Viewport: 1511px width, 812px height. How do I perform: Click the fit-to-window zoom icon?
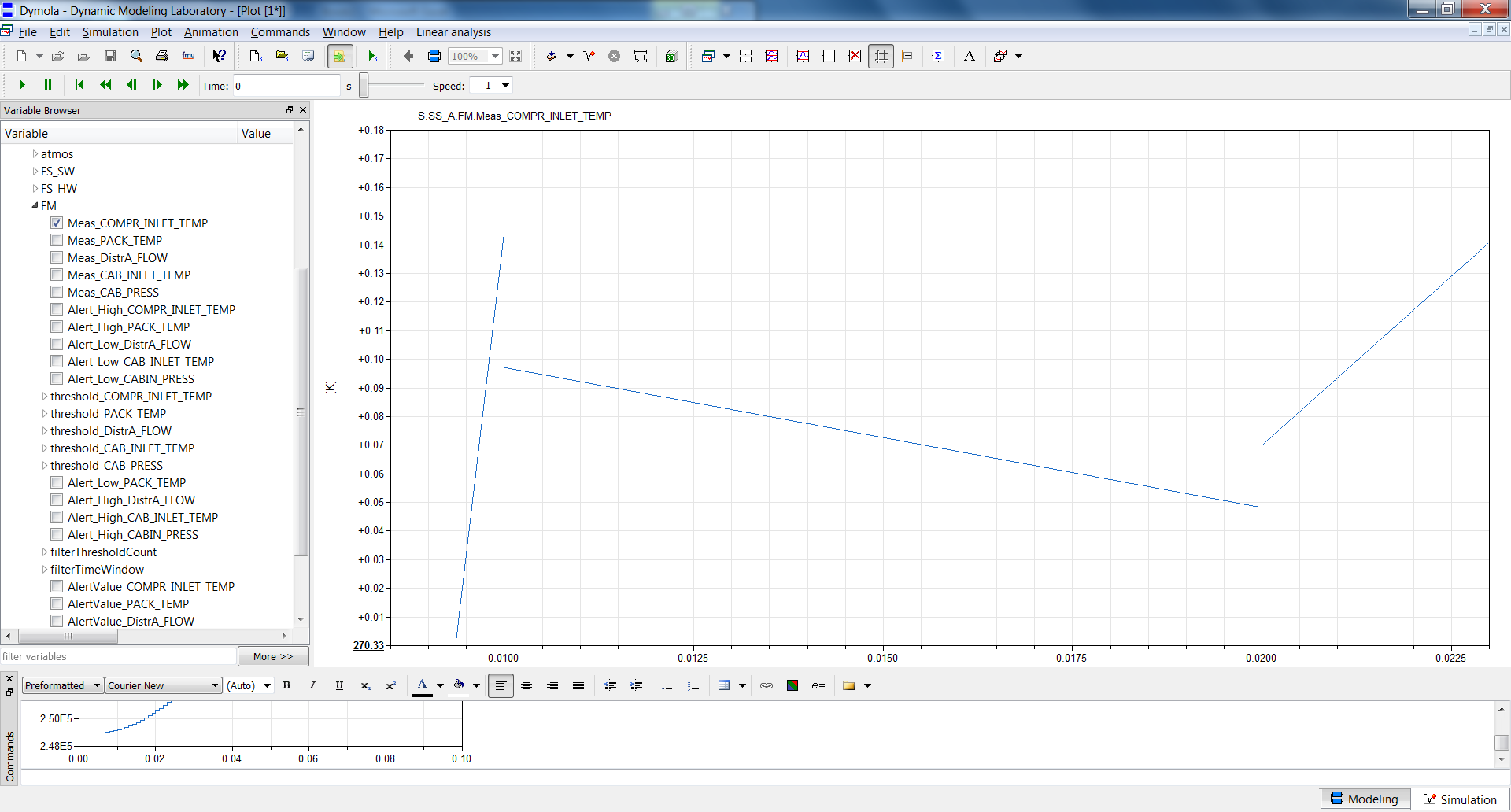[515, 56]
